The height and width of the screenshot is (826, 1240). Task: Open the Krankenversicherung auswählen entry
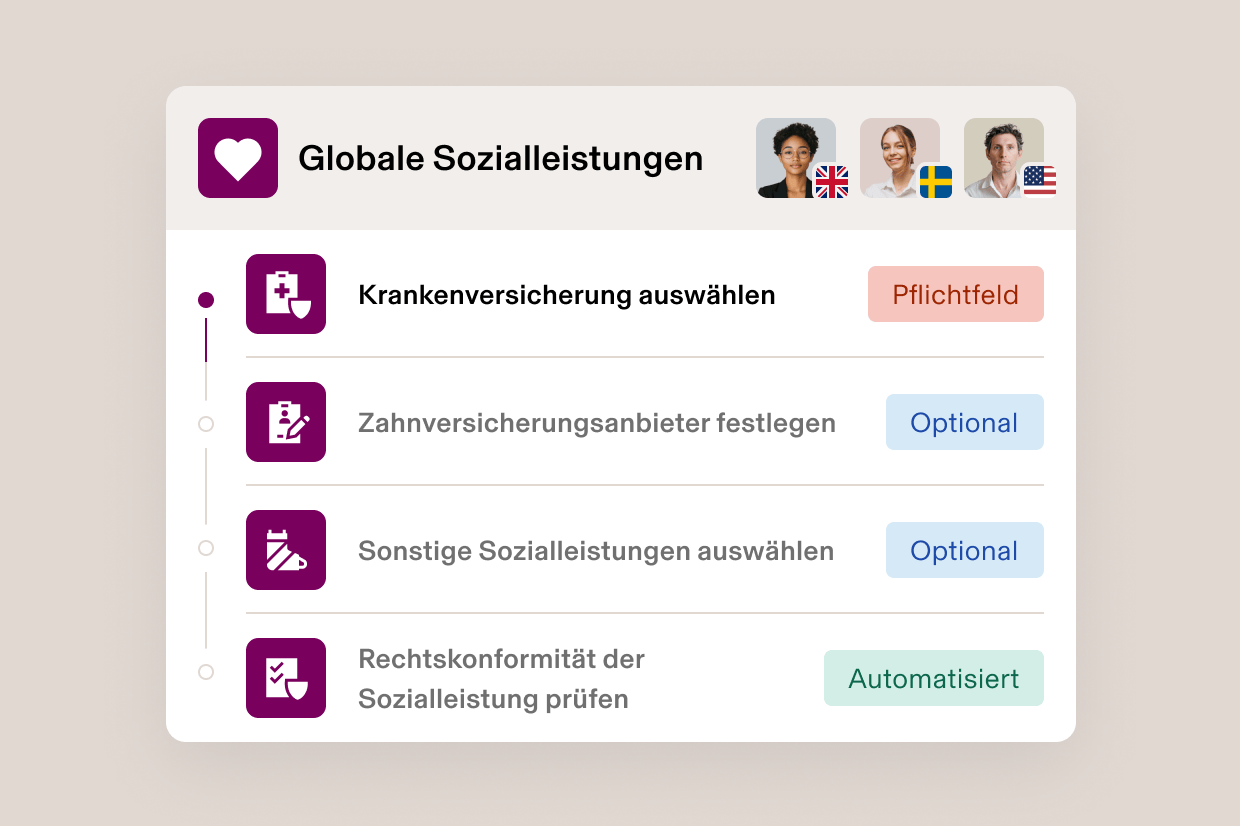pos(567,294)
